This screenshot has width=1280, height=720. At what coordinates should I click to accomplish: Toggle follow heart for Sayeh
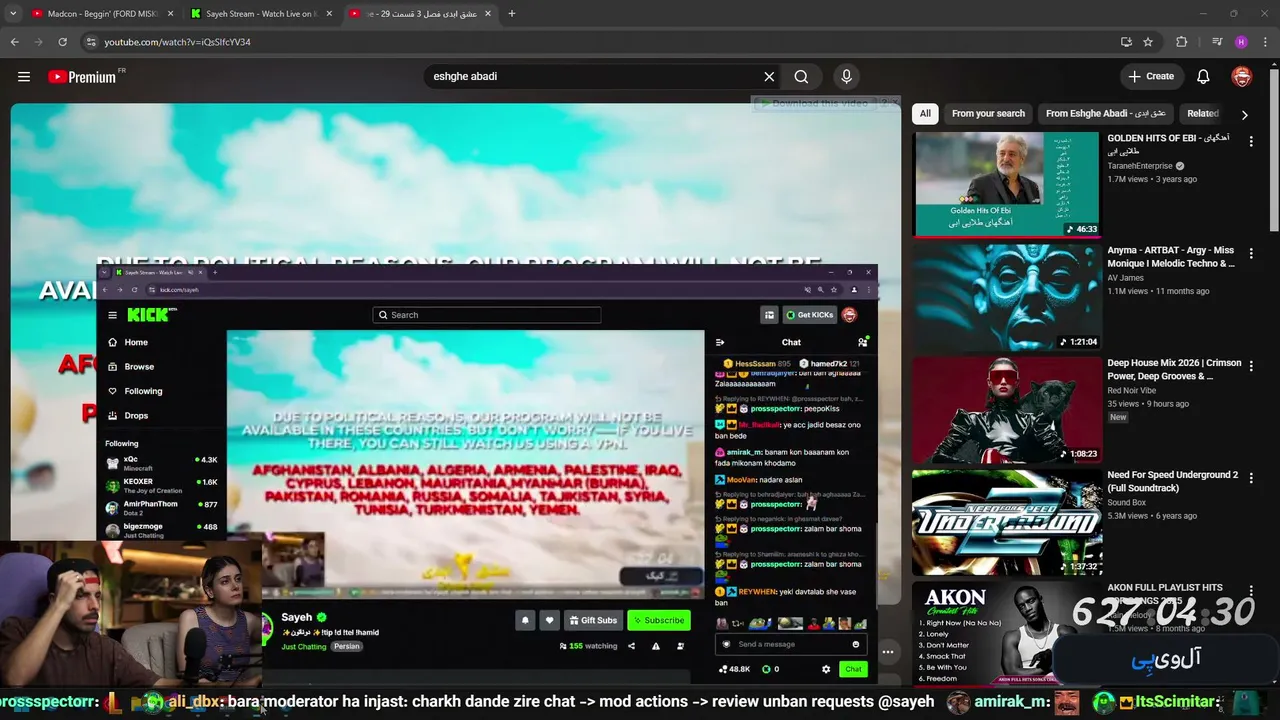pyautogui.click(x=549, y=620)
